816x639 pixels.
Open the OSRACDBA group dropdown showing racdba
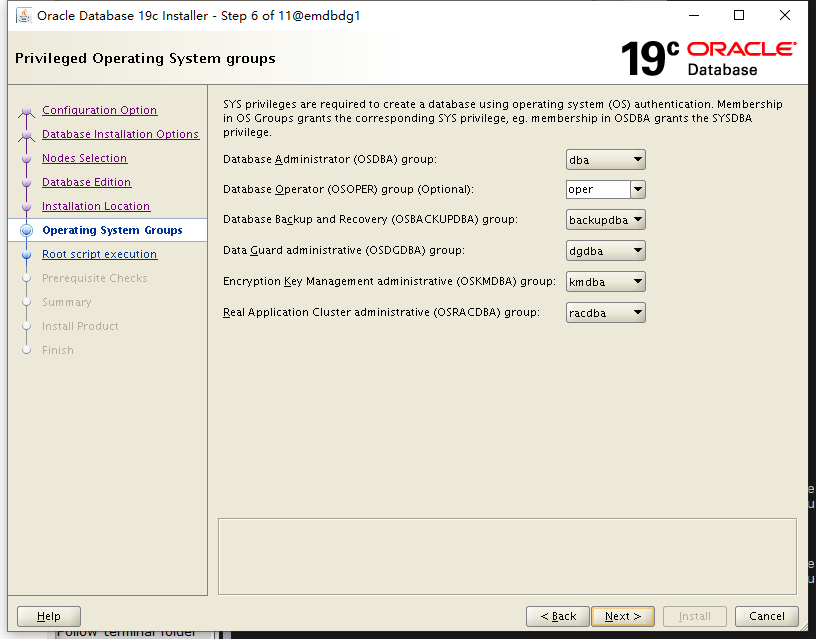(x=606, y=313)
